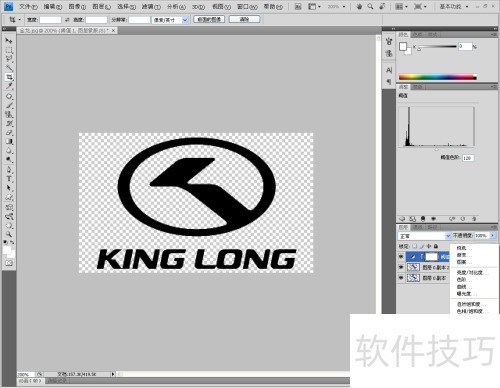The height and width of the screenshot is (388, 500).
Task: Click the Rotate View tool in application bar
Action: (382, 6)
